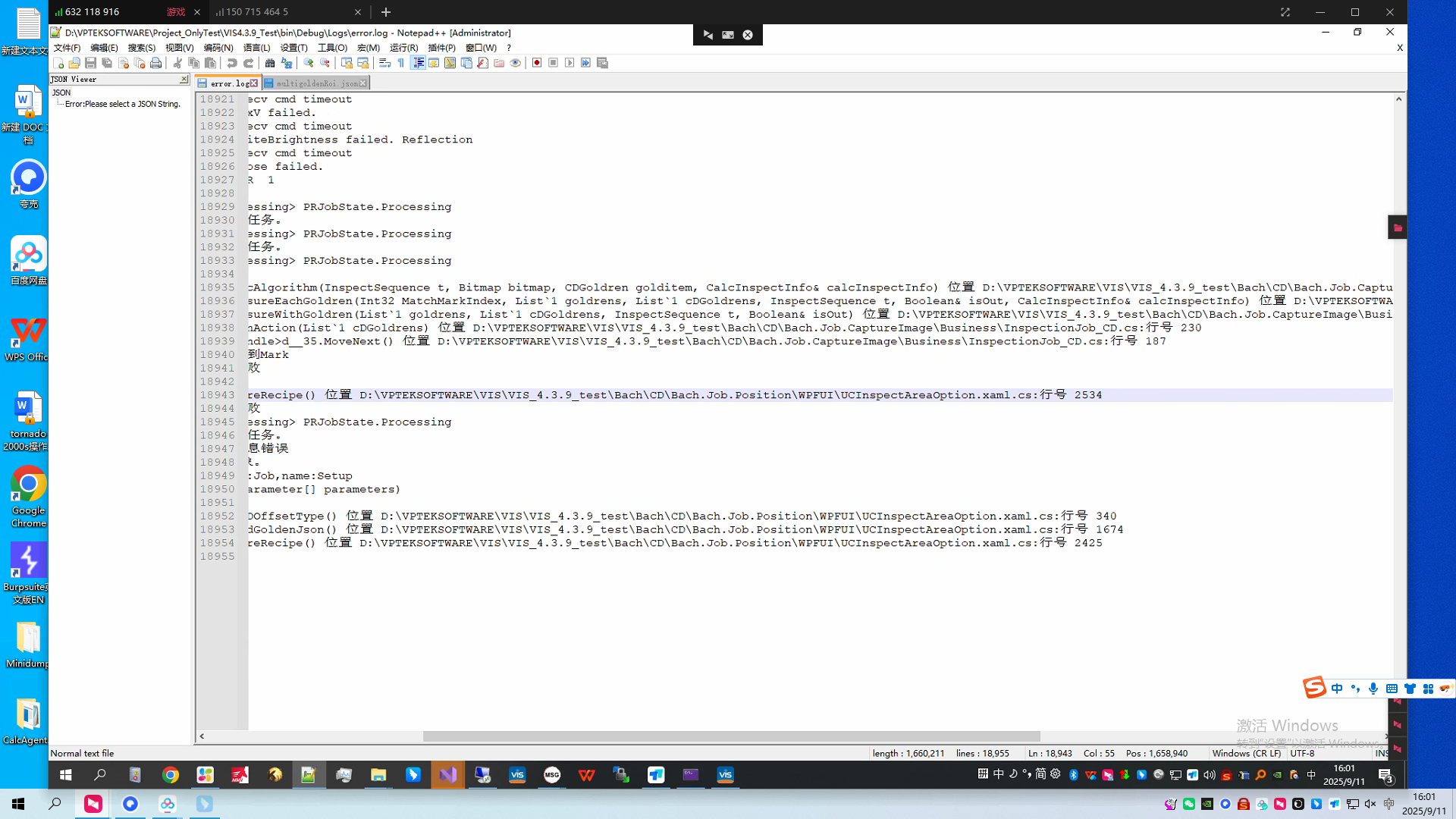Screen dimensions: 1456x819
Task: Open the 插件(P) plugins menu
Action: pyautogui.click(x=441, y=48)
